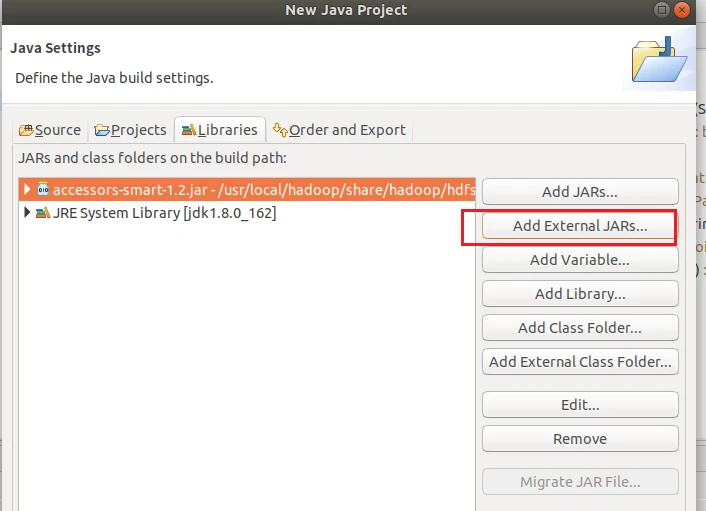Open the Add Variable... dialog

click(x=580, y=260)
